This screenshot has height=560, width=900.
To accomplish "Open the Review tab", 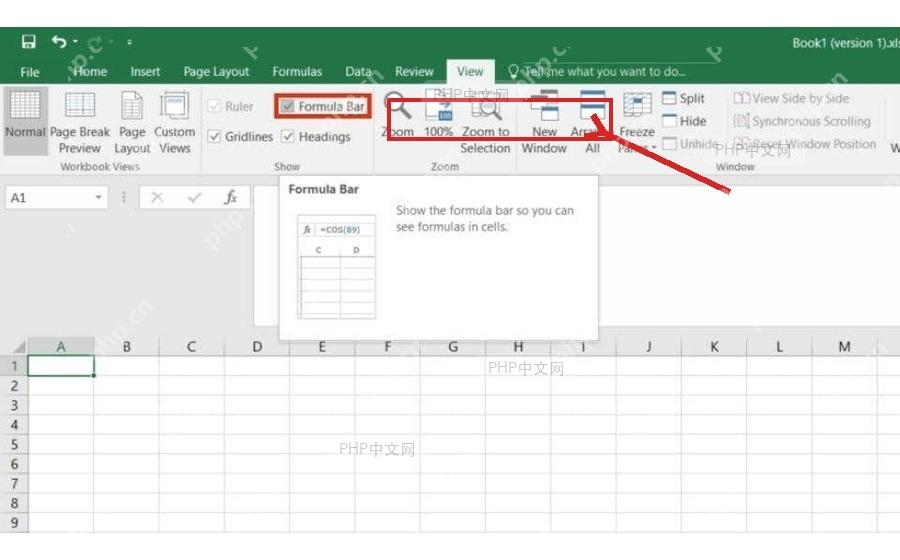I will click(x=414, y=72).
